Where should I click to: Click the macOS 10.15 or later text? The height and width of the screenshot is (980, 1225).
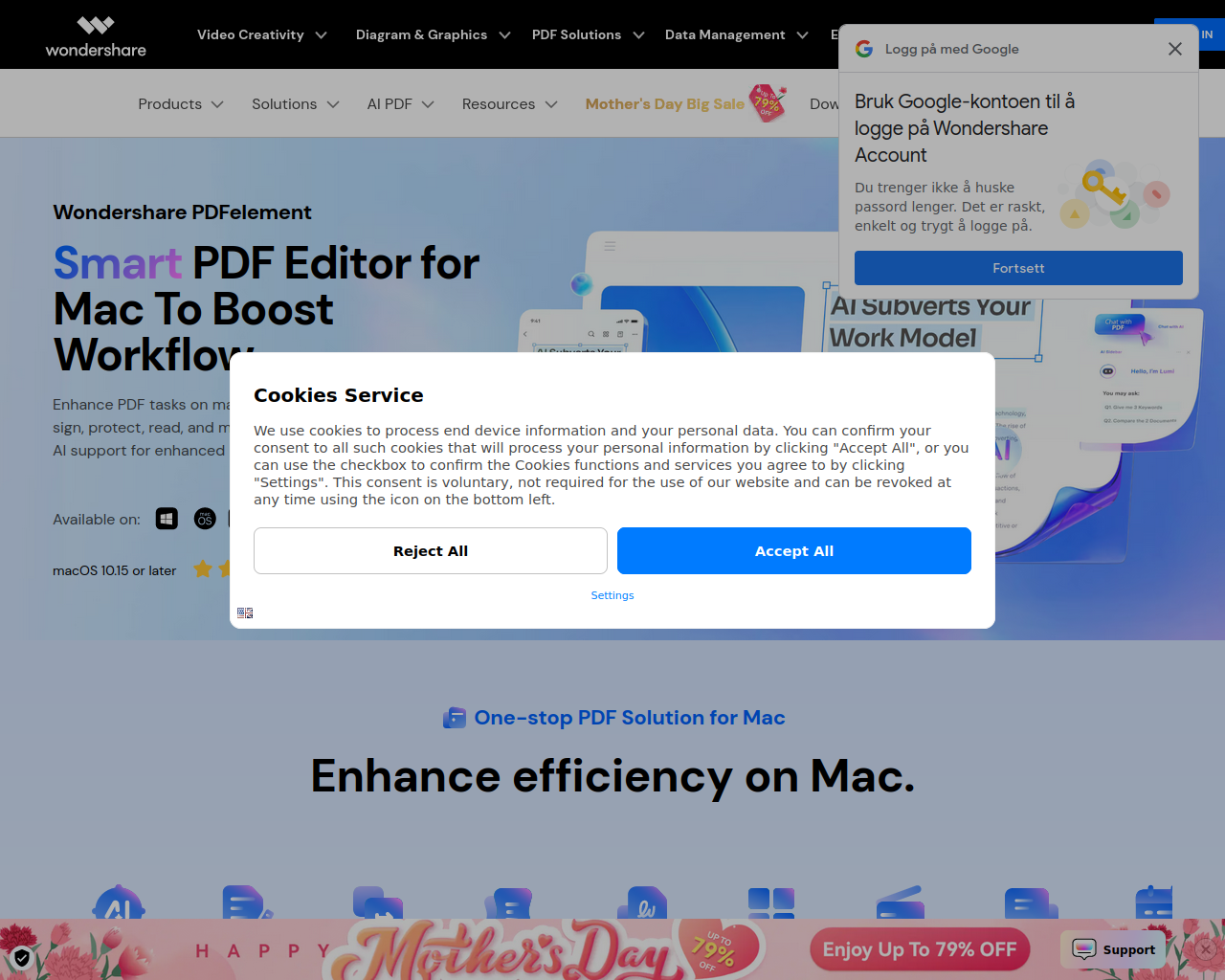[x=114, y=570]
